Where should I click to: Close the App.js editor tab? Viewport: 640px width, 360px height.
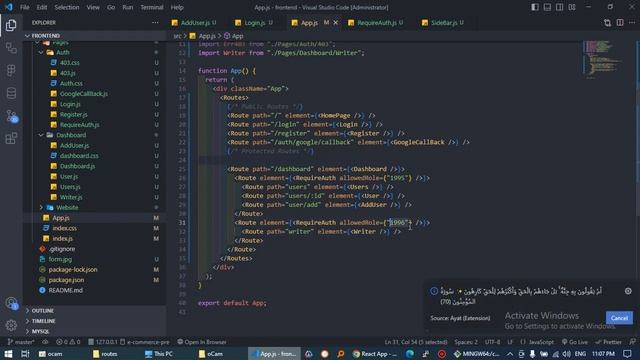click(x=336, y=23)
